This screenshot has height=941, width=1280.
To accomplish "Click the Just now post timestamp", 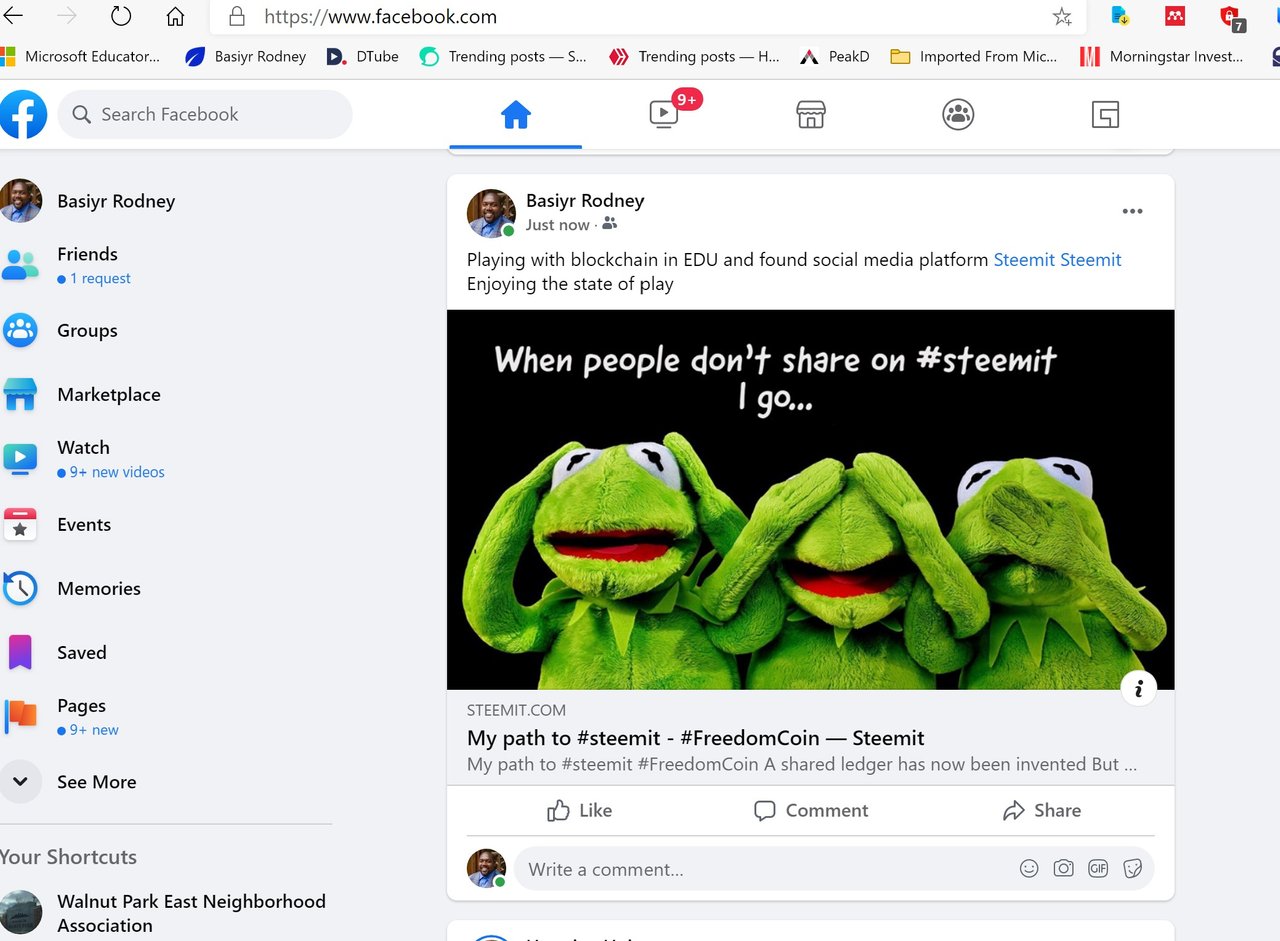I will point(558,225).
